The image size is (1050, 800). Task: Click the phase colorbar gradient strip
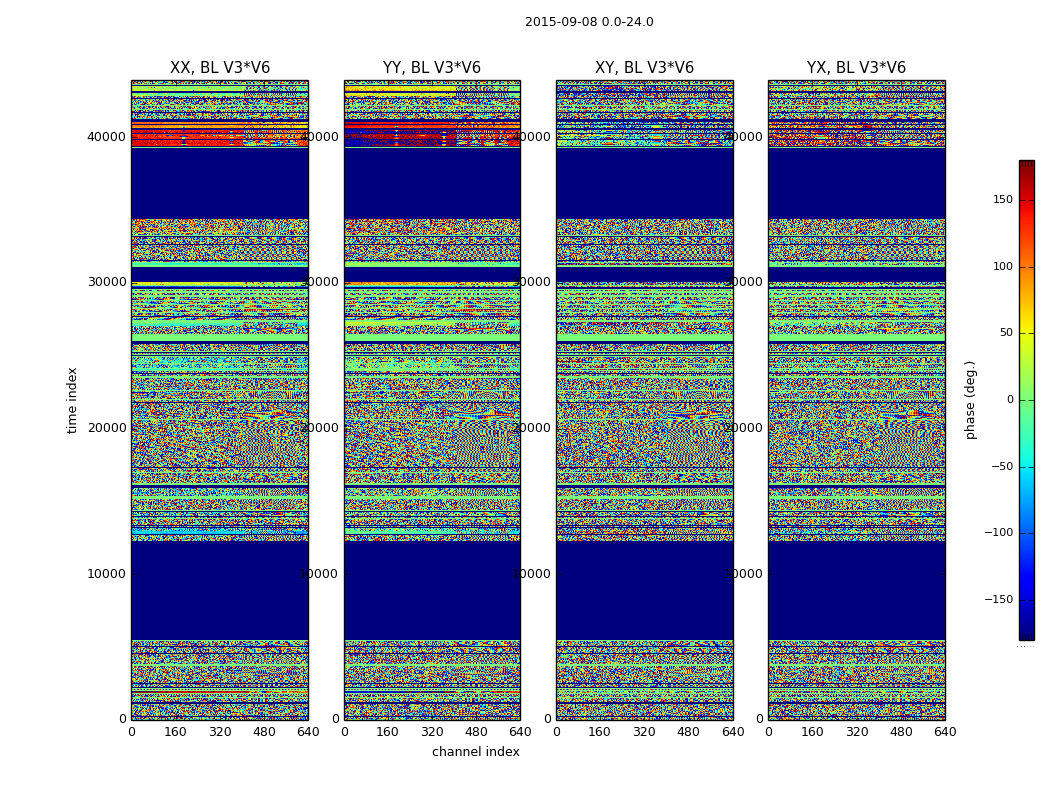click(1027, 400)
